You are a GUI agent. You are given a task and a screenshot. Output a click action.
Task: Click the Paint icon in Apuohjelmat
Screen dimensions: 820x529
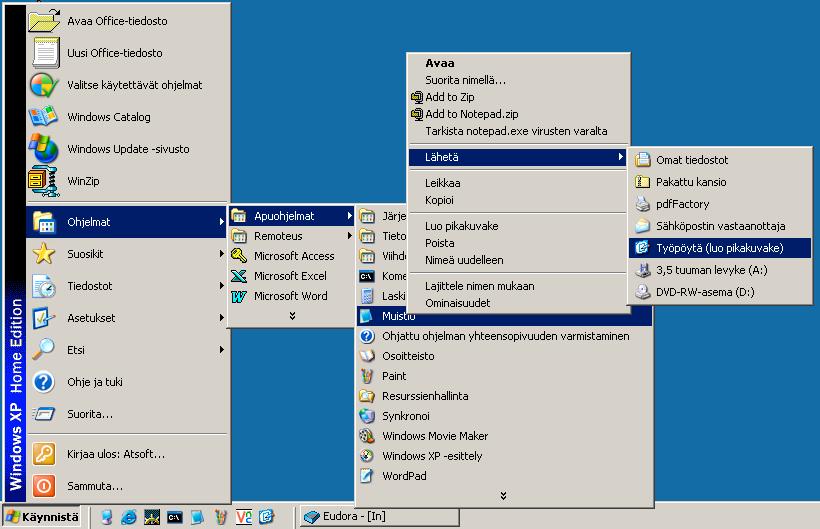coord(367,376)
